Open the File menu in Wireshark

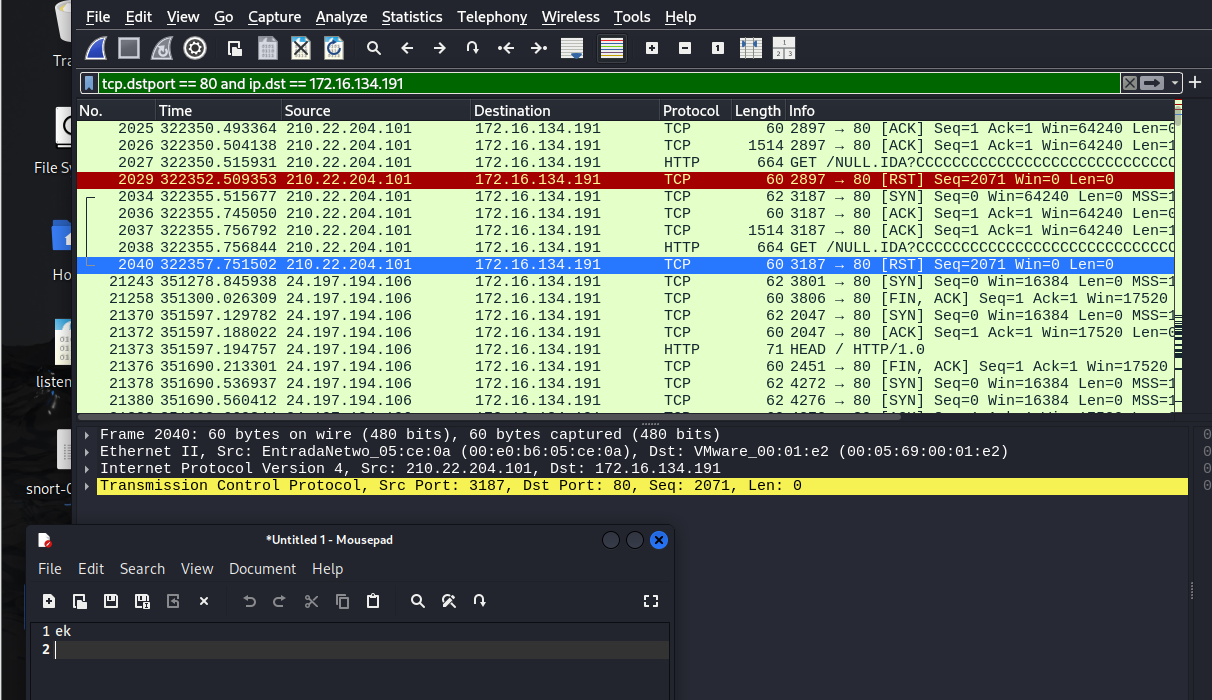98,17
